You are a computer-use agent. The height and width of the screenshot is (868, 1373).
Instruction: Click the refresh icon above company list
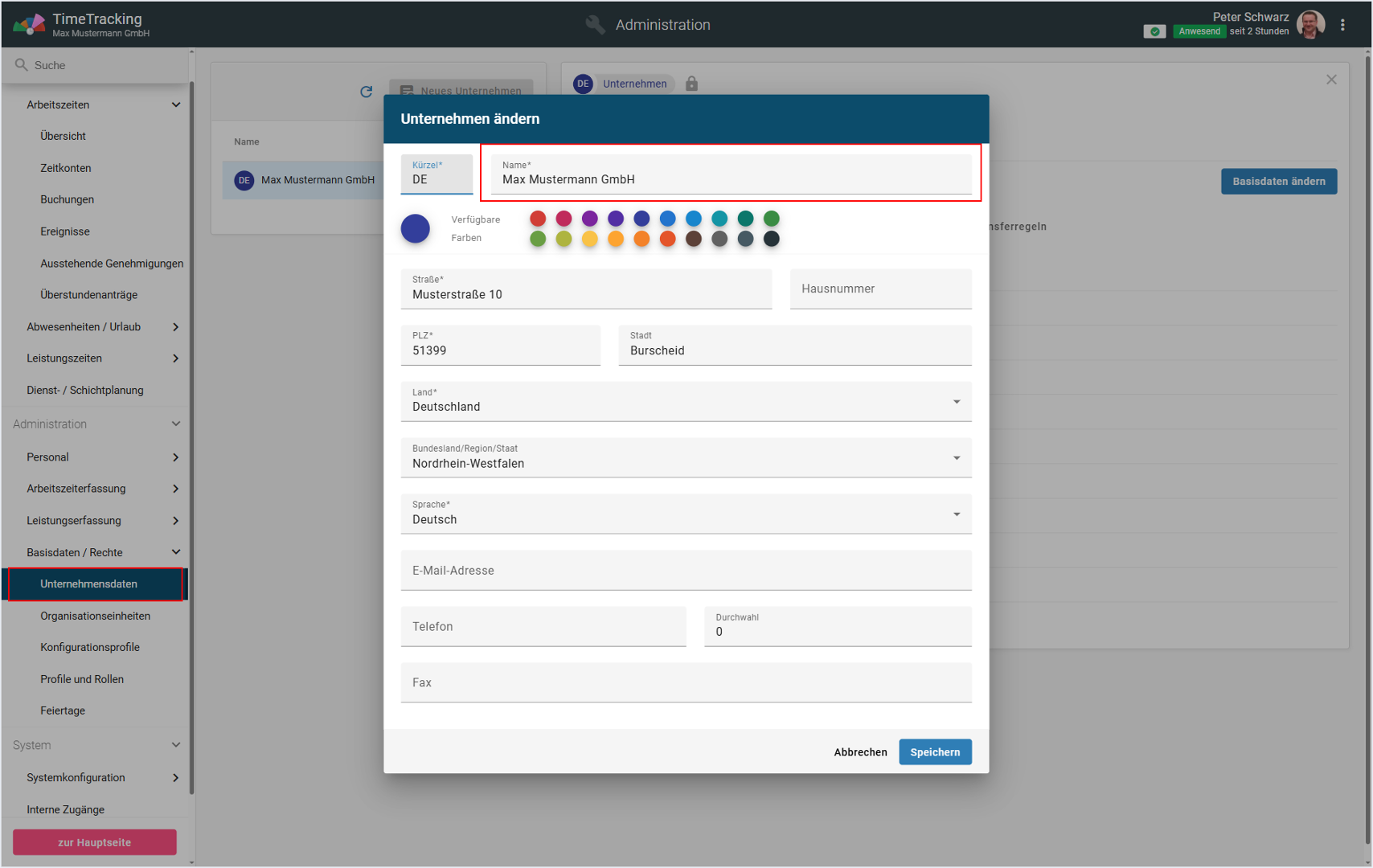366,92
